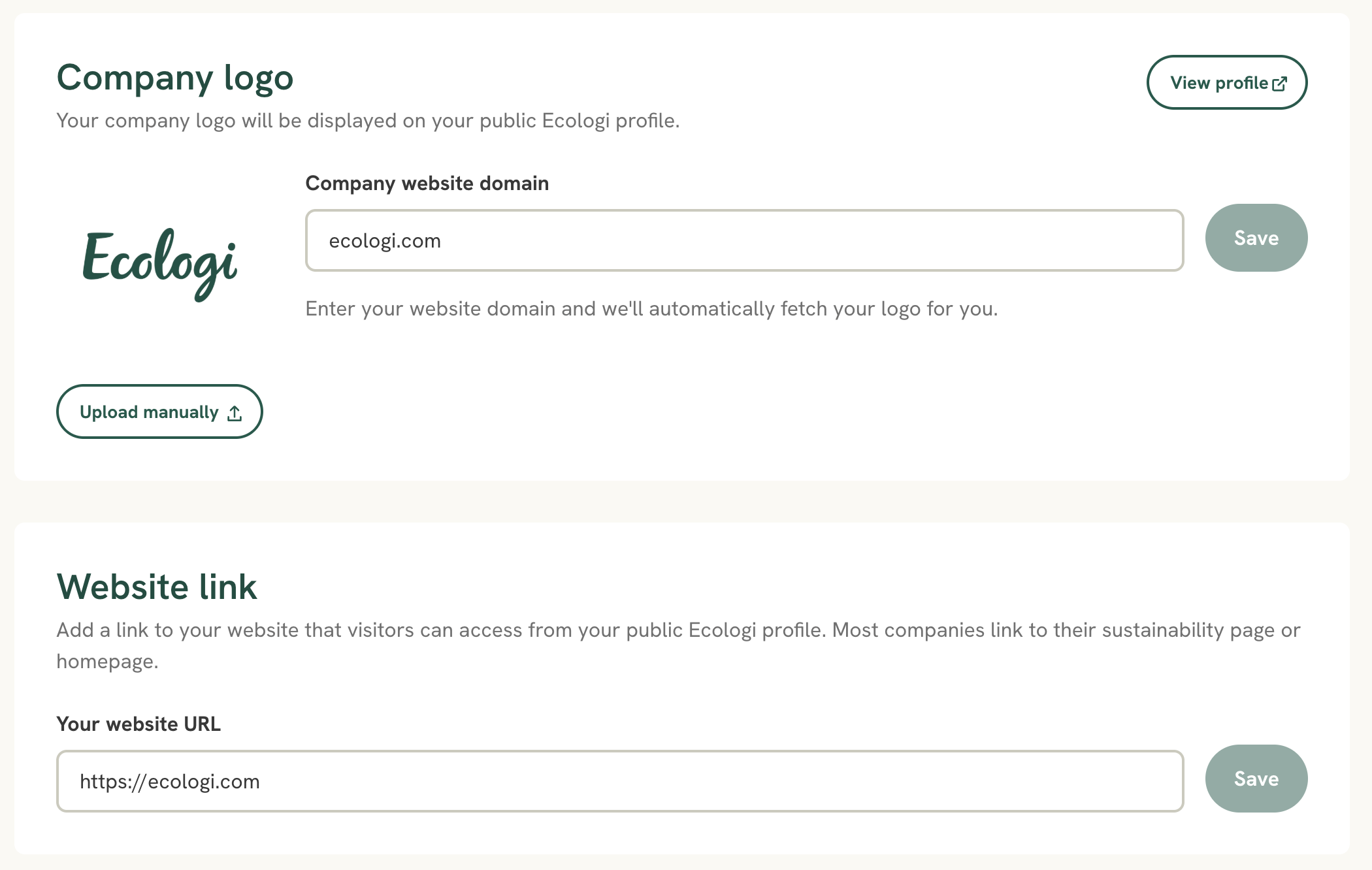1372x870 pixels.
Task: Click the external link icon in View profile
Action: tap(1280, 84)
